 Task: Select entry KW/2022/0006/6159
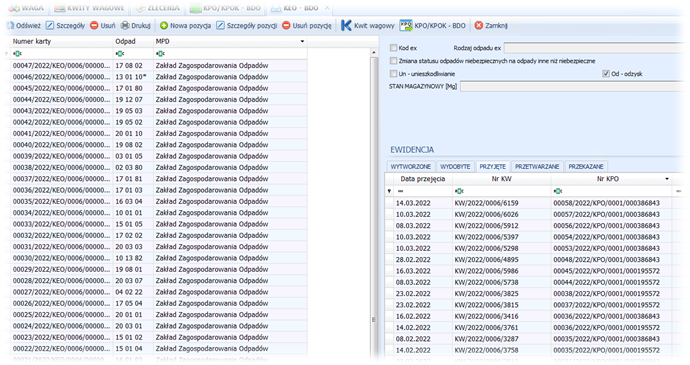click(486, 203)
